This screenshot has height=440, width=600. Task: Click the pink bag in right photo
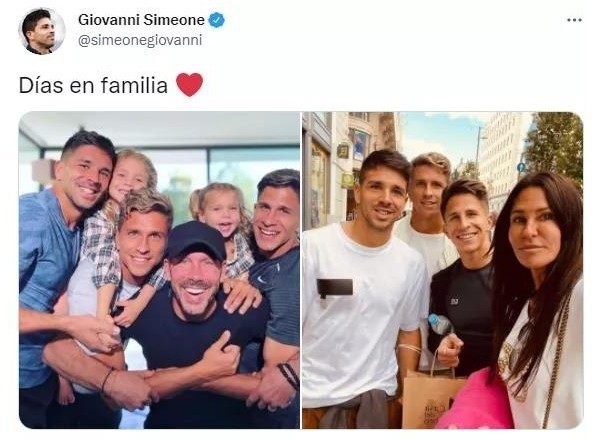pos(476,402)
